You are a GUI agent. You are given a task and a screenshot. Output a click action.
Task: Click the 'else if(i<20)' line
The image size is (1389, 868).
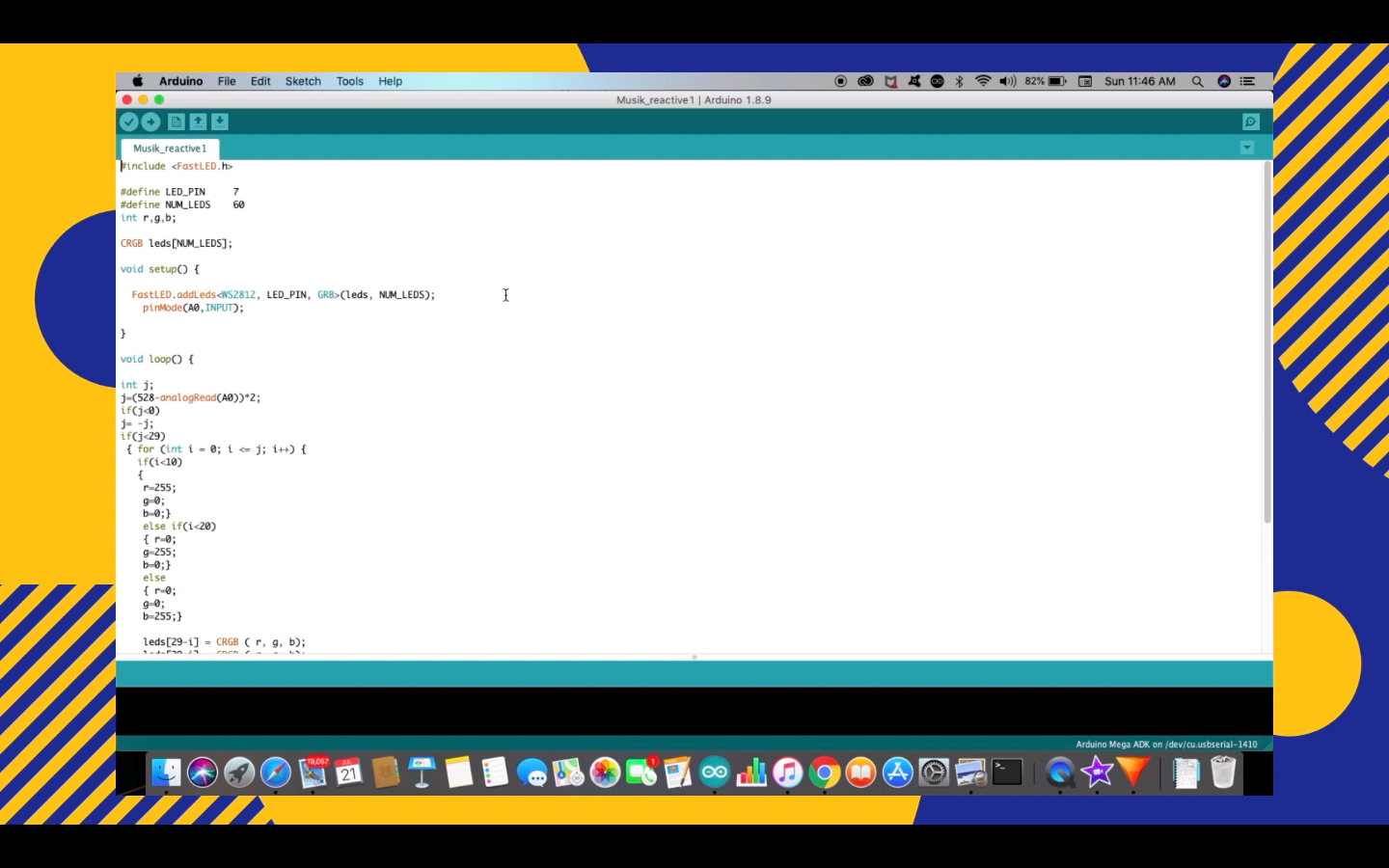point(179,527)
